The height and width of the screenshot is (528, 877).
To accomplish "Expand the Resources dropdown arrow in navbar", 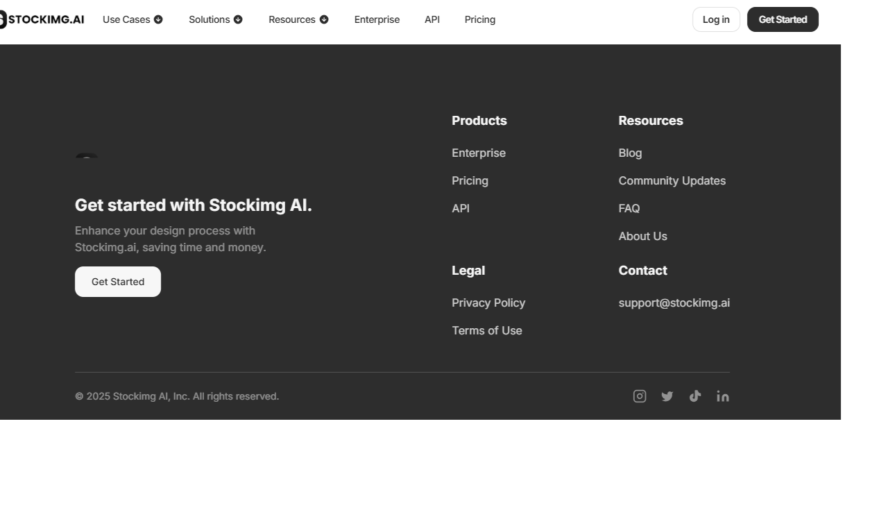I will pyautogui.click(x=324, y=20).
